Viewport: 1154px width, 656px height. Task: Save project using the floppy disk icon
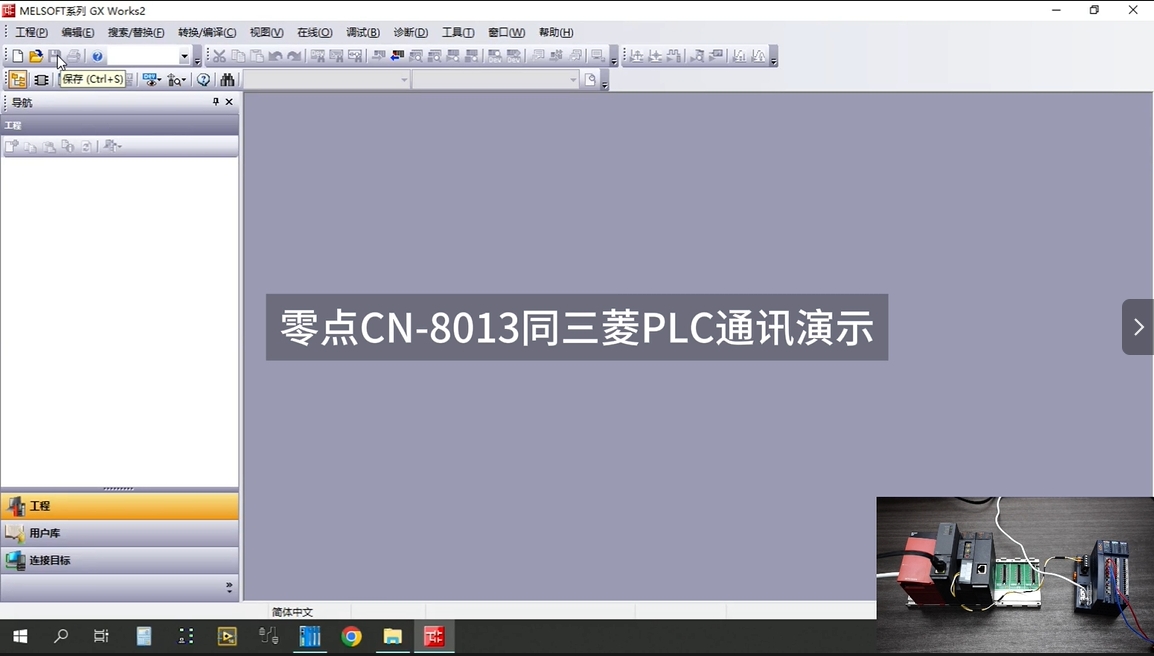click(x=54, y=56)
